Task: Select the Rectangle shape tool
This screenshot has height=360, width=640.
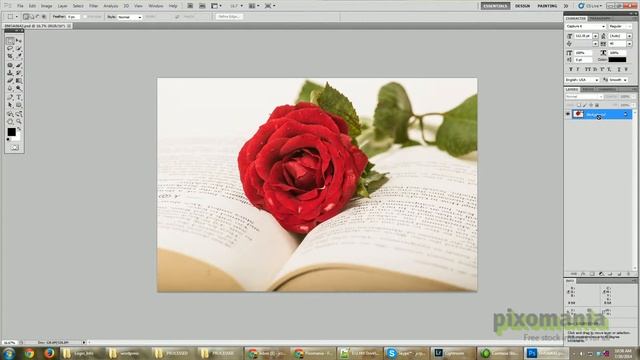Action: pyautogui.click(x=19, y=105)
